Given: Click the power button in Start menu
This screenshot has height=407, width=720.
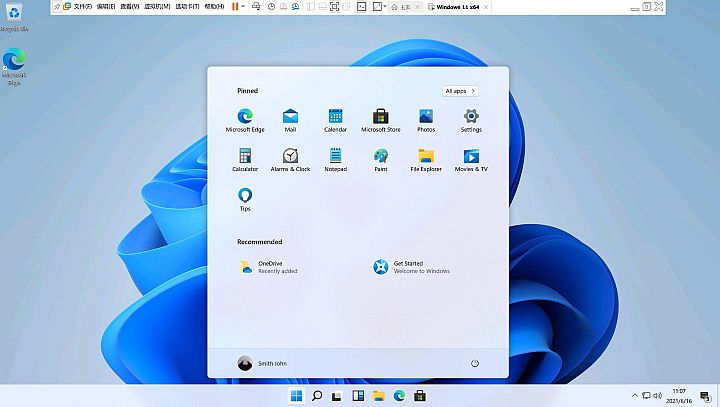Looking at the screenshot, I should [x=475, y=363].
